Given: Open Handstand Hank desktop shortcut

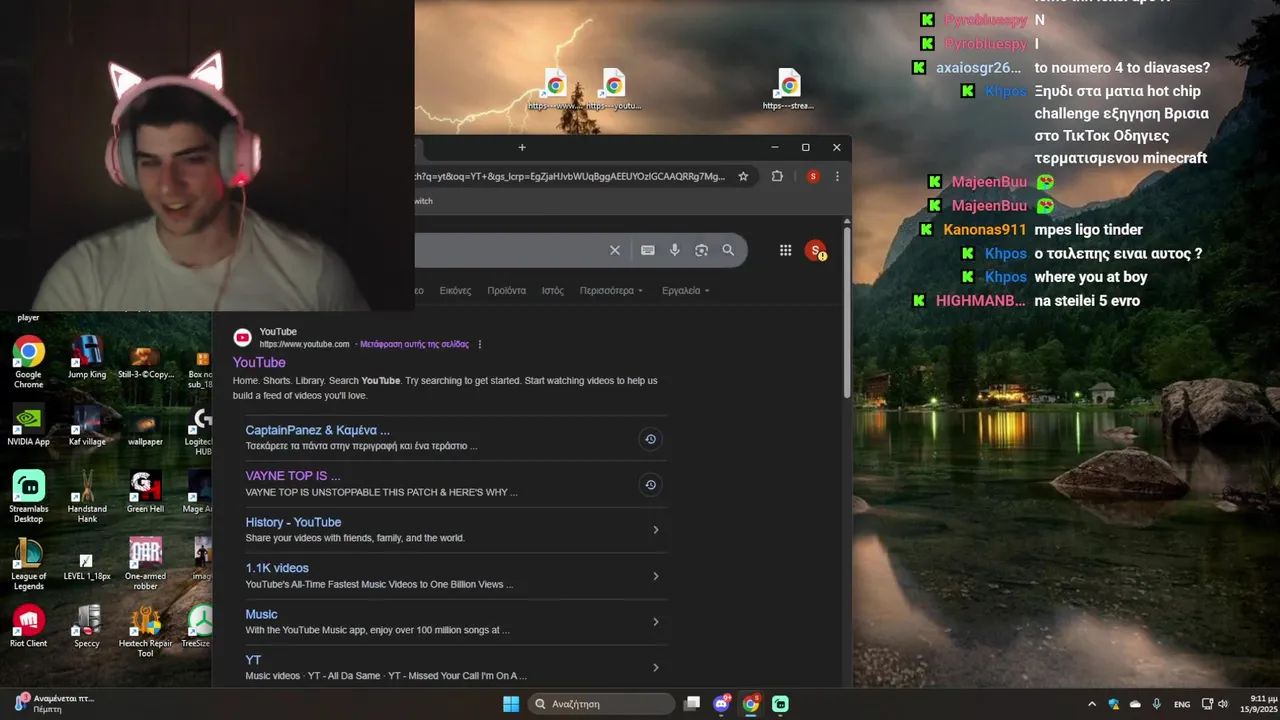Looking at the screenshot, I should coord(87,497).
